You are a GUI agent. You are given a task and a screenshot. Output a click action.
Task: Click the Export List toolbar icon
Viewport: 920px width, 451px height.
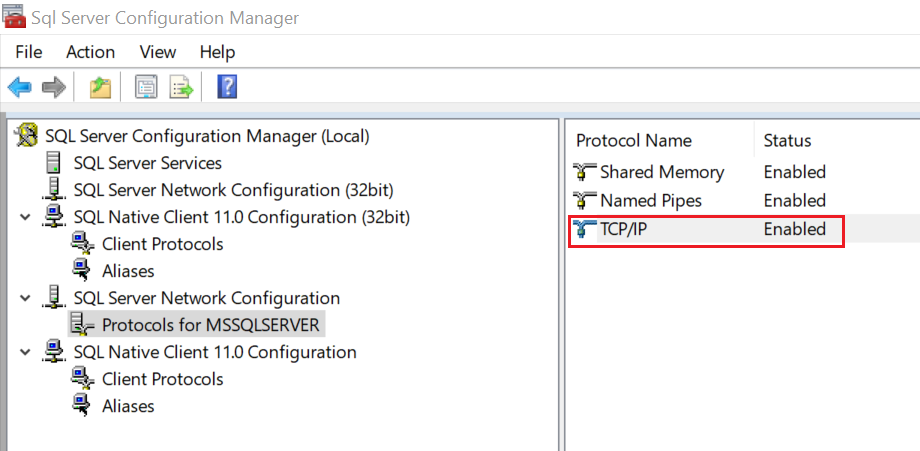181,88
